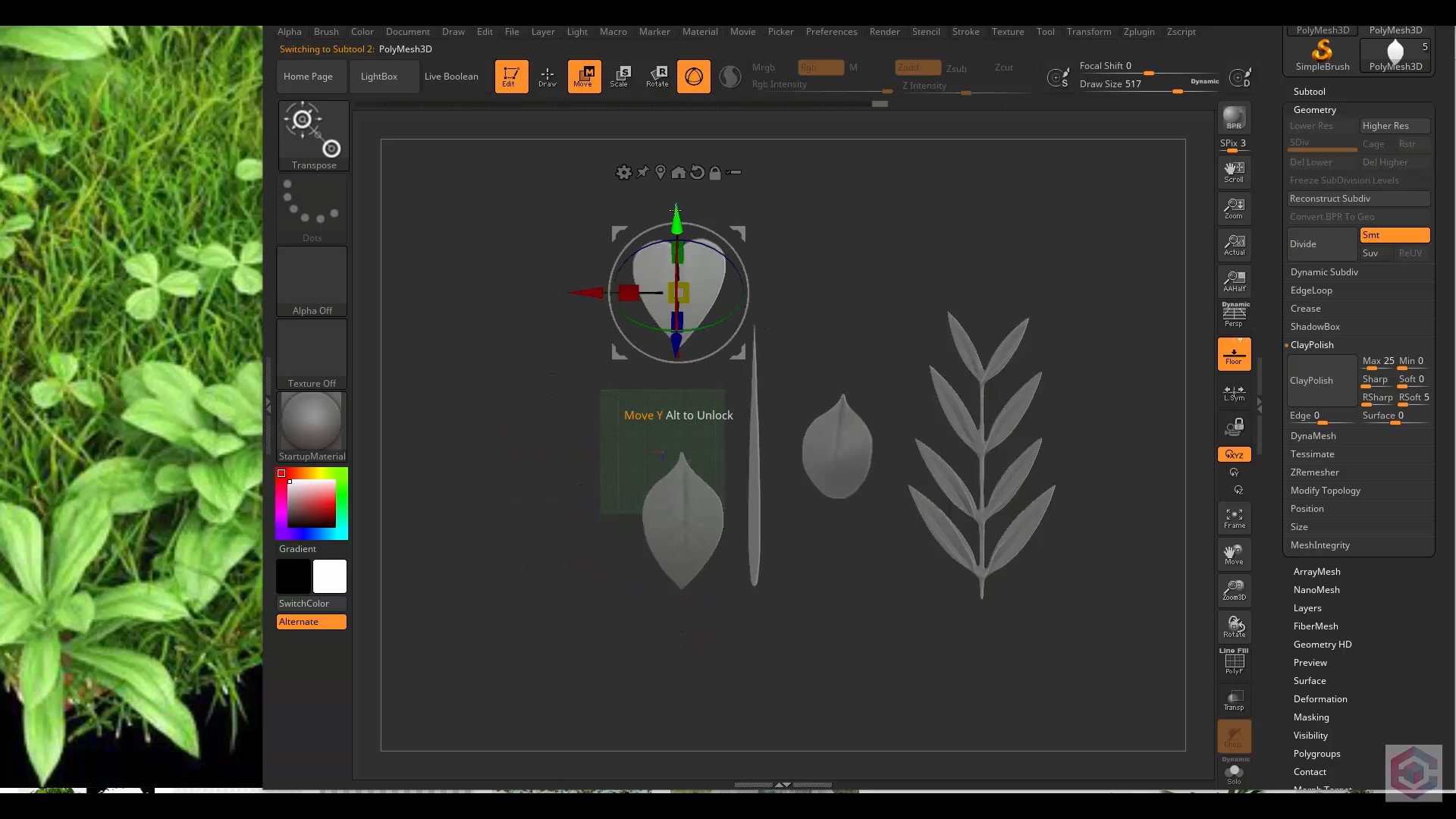Select the Scale transform tool
This screenshot has height=819, width=1456.
(620, 76)
